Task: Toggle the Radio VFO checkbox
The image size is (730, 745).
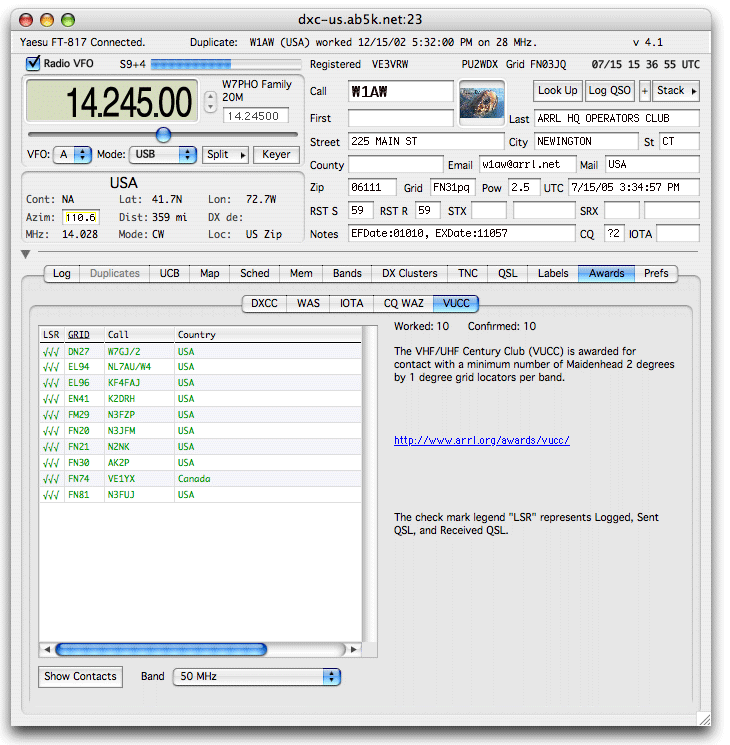Action: [33, 64]
